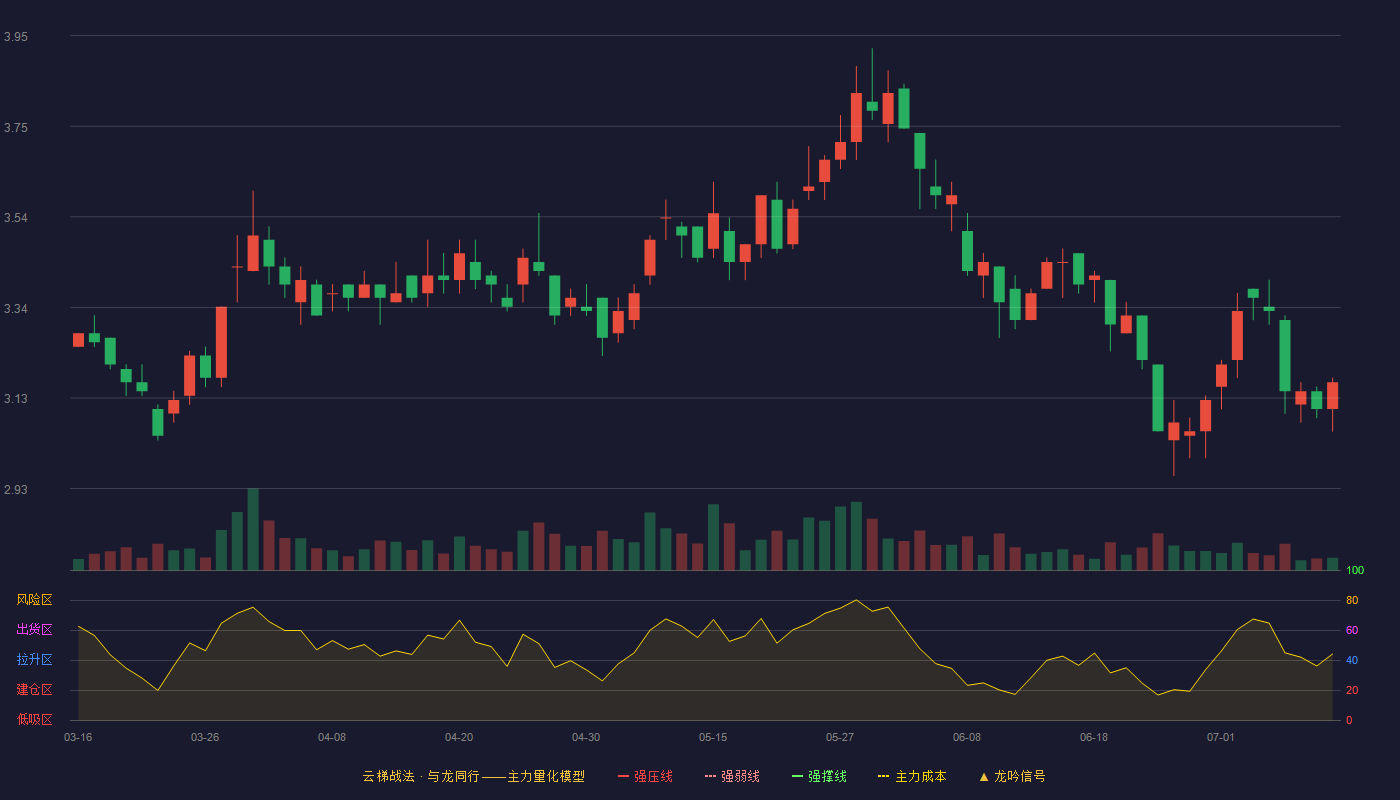Viewport: 1400px width, 800px height.
Task: Click the green 100 indicator scale label
Action: pyautogui.click(x=1355, y=571)
